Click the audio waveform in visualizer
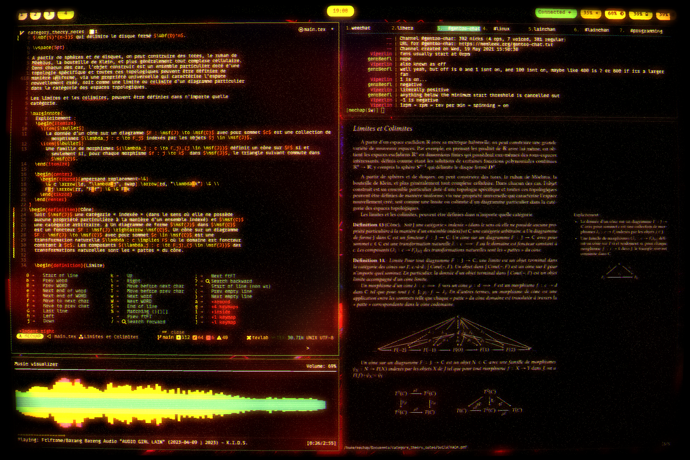690x460 pixels. [x=171, y=404]
